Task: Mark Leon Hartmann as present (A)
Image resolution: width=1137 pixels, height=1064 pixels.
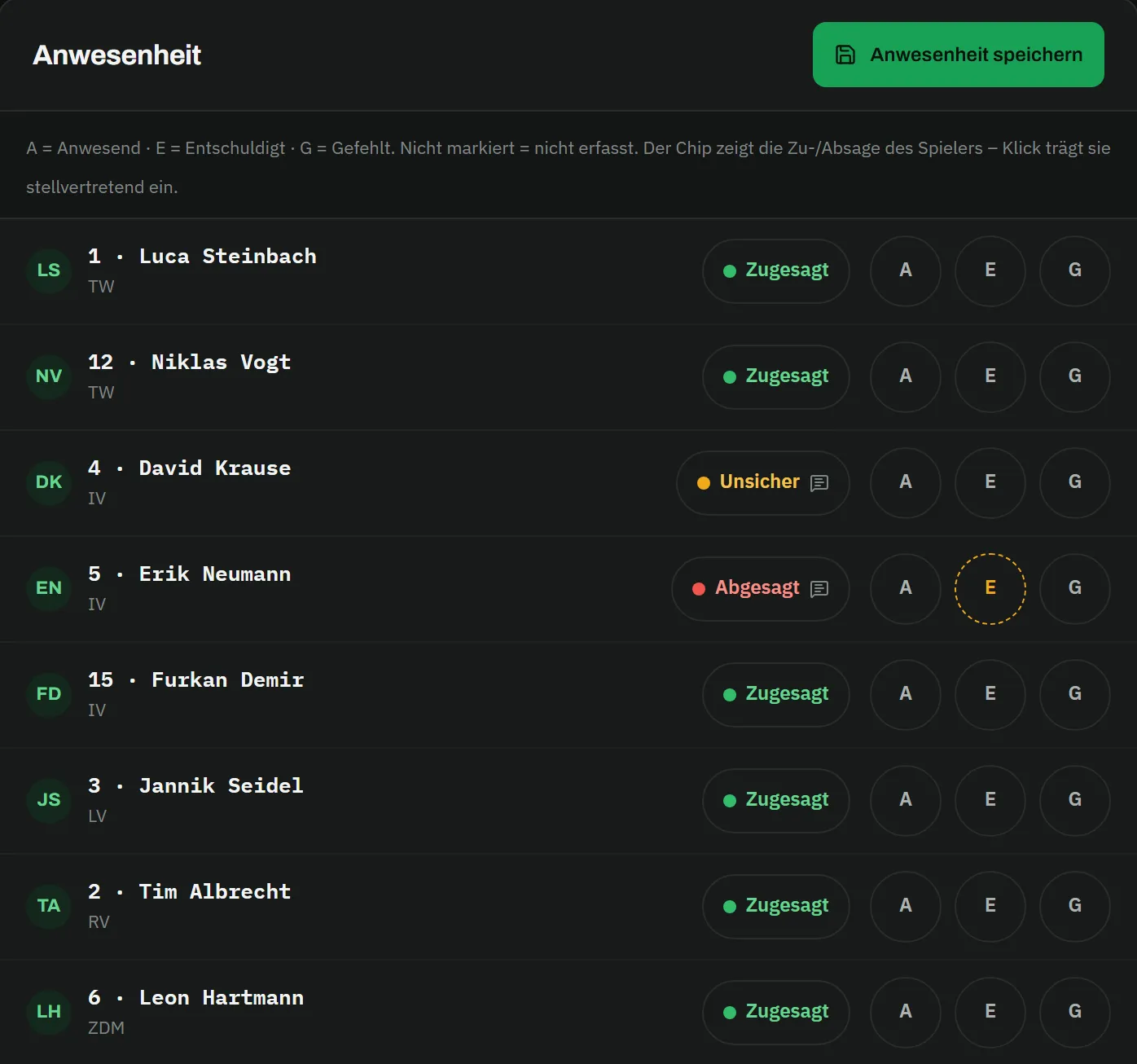Action: click(x=906, y=1013)
